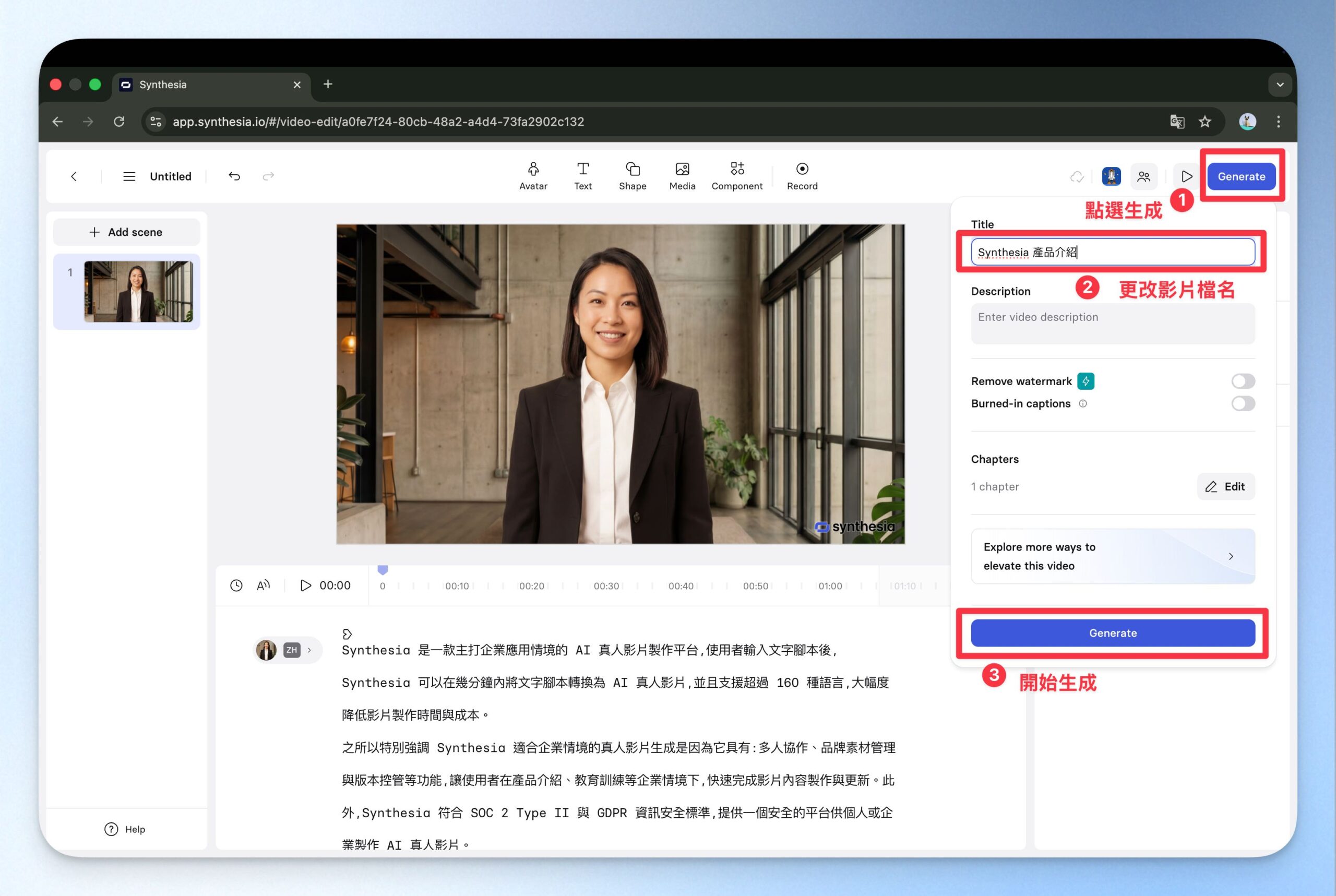This screenshot has width=1336, height=896.
Task: Click Add scene button
Action: coord(126,232)
